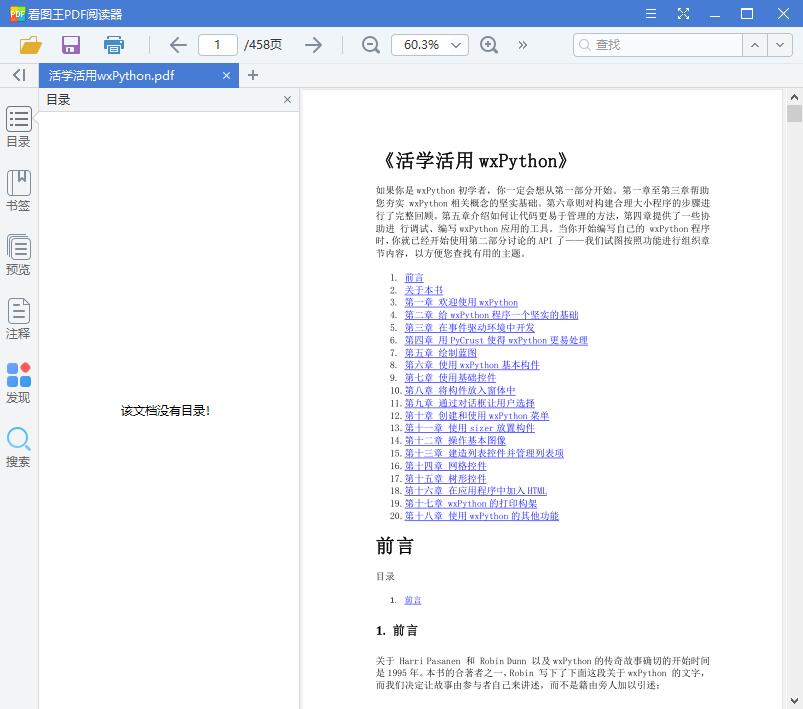
Task: Open the hamburger menu in title bar
Action: pos(650,13)
